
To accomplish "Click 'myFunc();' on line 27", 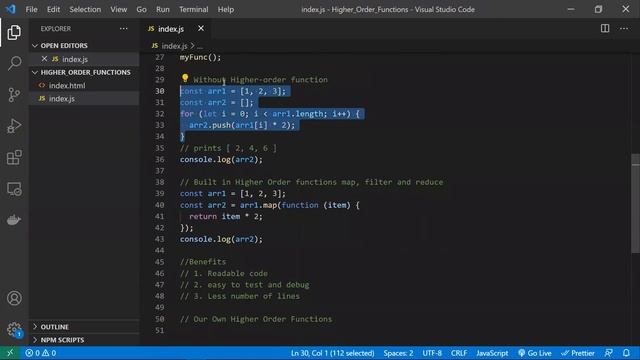I will pyautogui.click(x=200, y=58).
